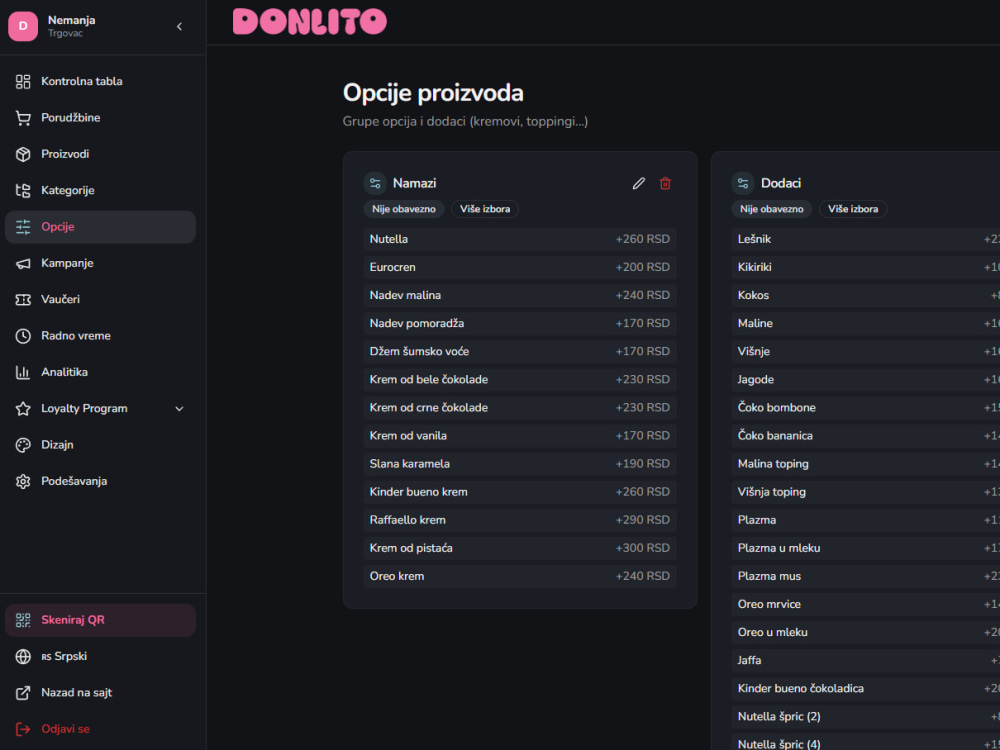Image resolution: width=1000 pixels, height=750 pixels.
Task: Click Nije obavezno tag in Namazi
Action: pos(404,209)
